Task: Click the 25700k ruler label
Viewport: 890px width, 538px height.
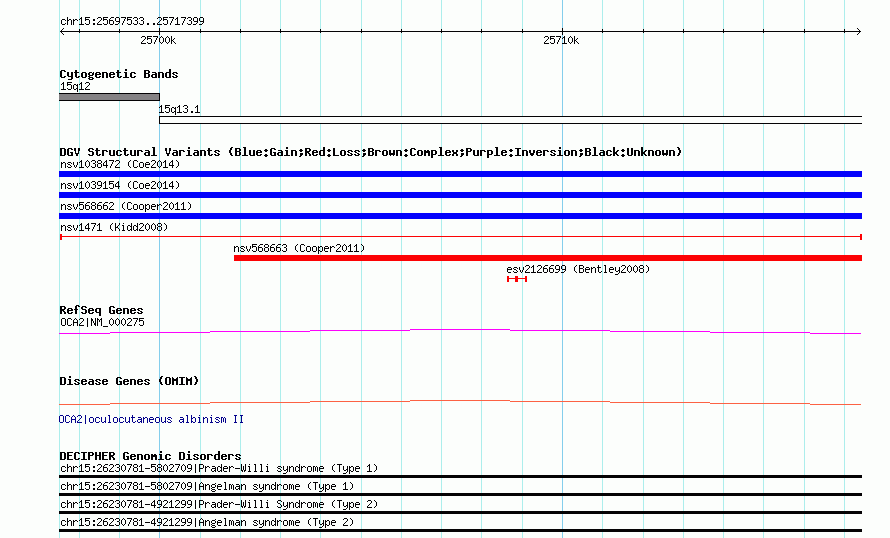Action: (x=158, y=40)
